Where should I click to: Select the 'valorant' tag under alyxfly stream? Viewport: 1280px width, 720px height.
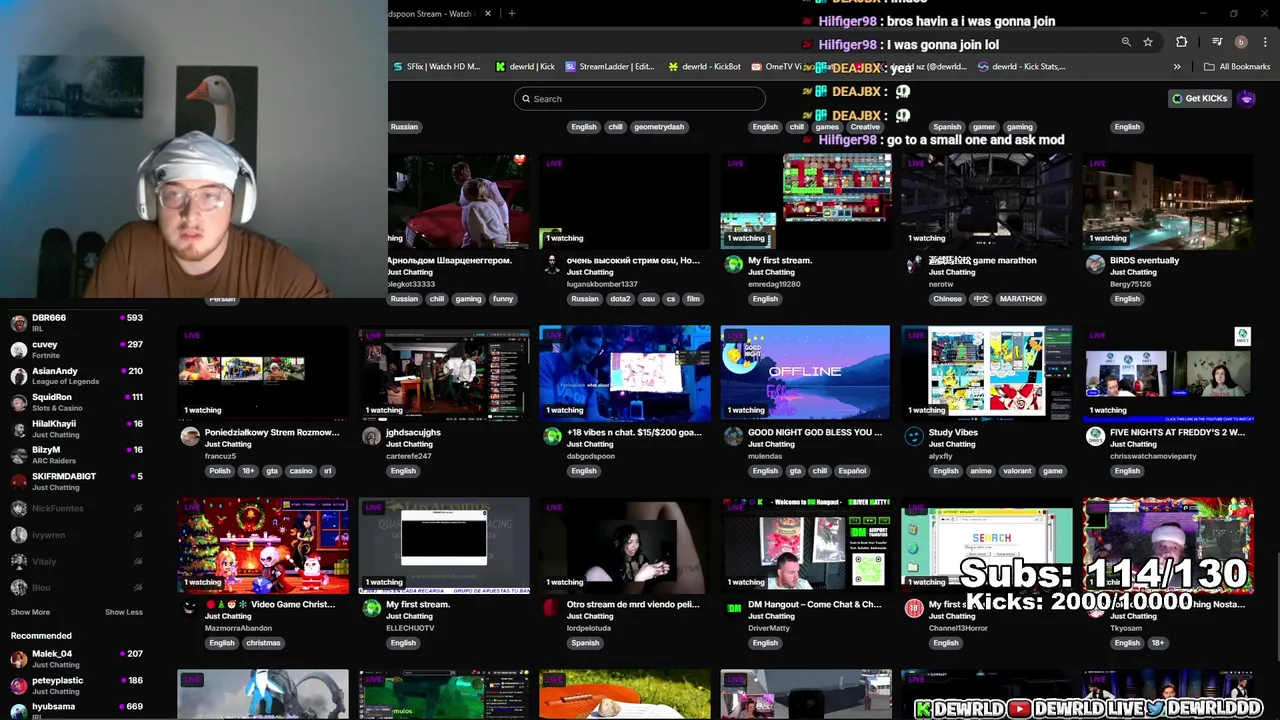pos(1018,471)
